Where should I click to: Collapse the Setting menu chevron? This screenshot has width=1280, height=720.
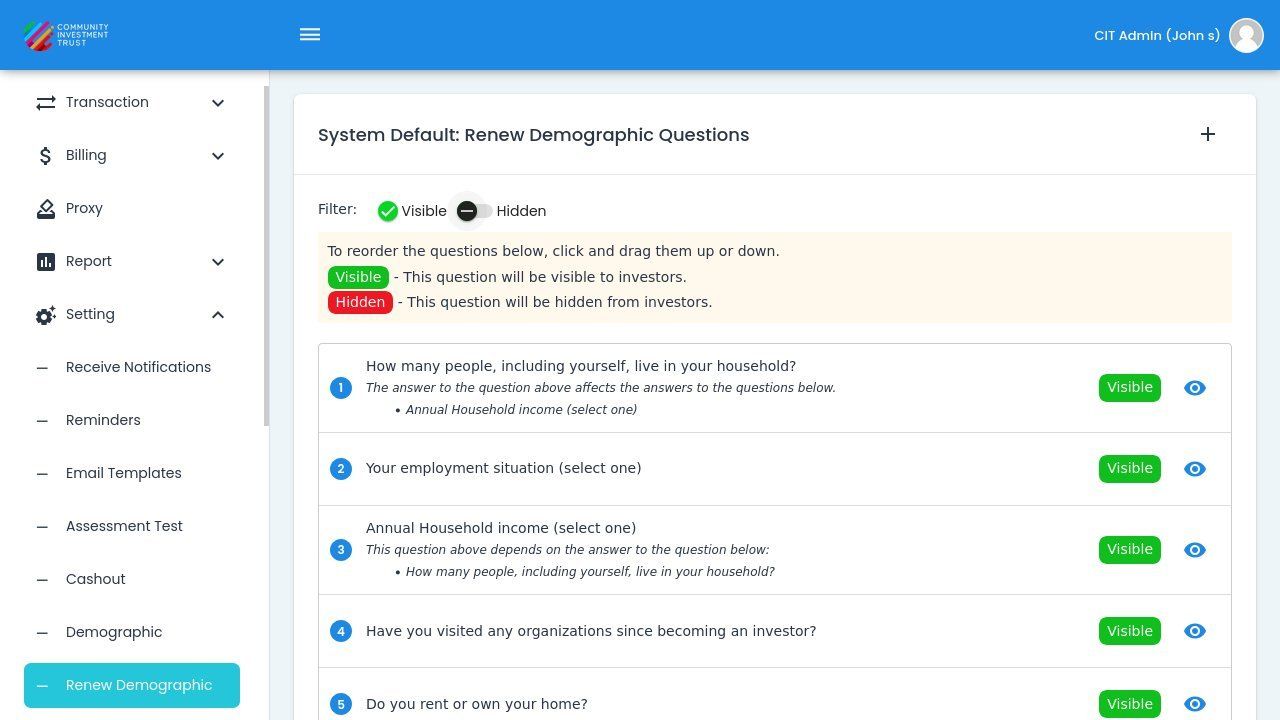click(218, 314)
